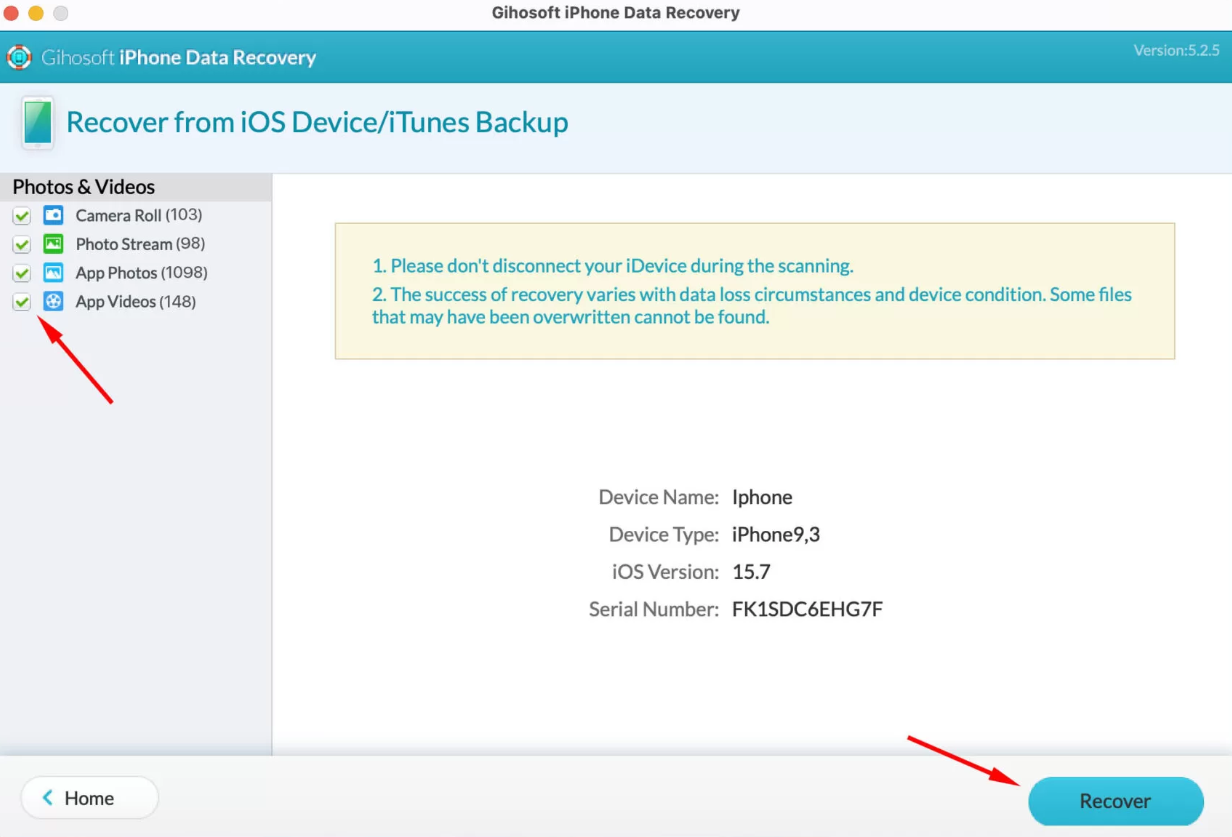This screenshot has height=837, width=1232.
Task: Click the Home button's back chevron
Action: click(x=47, y=798)
